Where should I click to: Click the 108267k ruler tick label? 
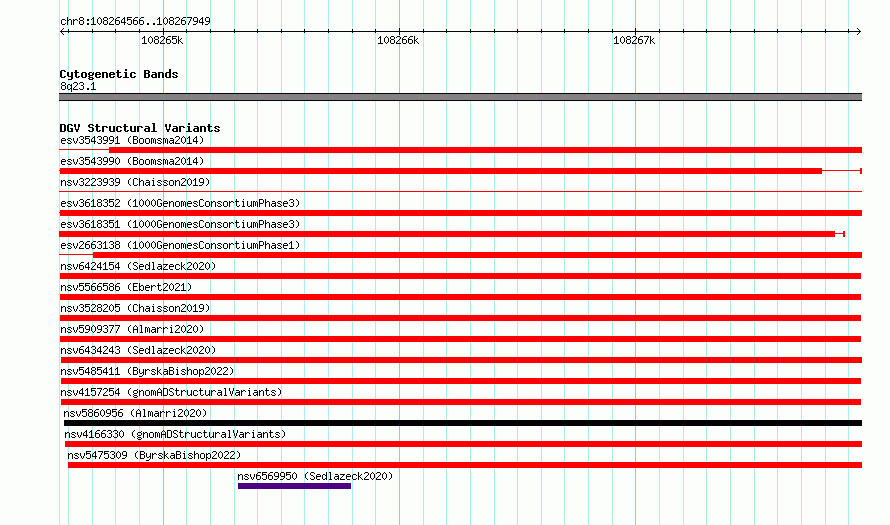tap(634, 40)
